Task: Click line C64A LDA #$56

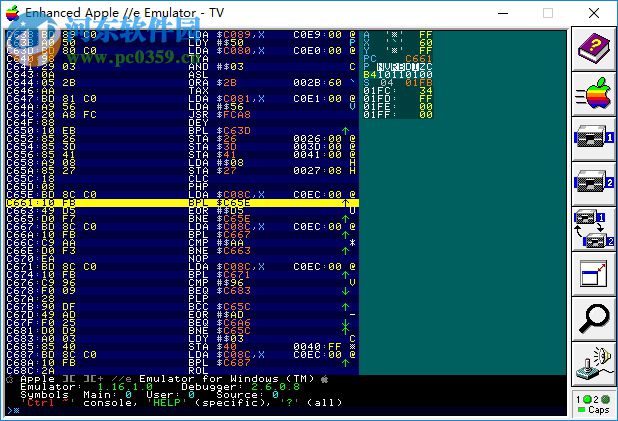Action: click(x=182, y=107)
